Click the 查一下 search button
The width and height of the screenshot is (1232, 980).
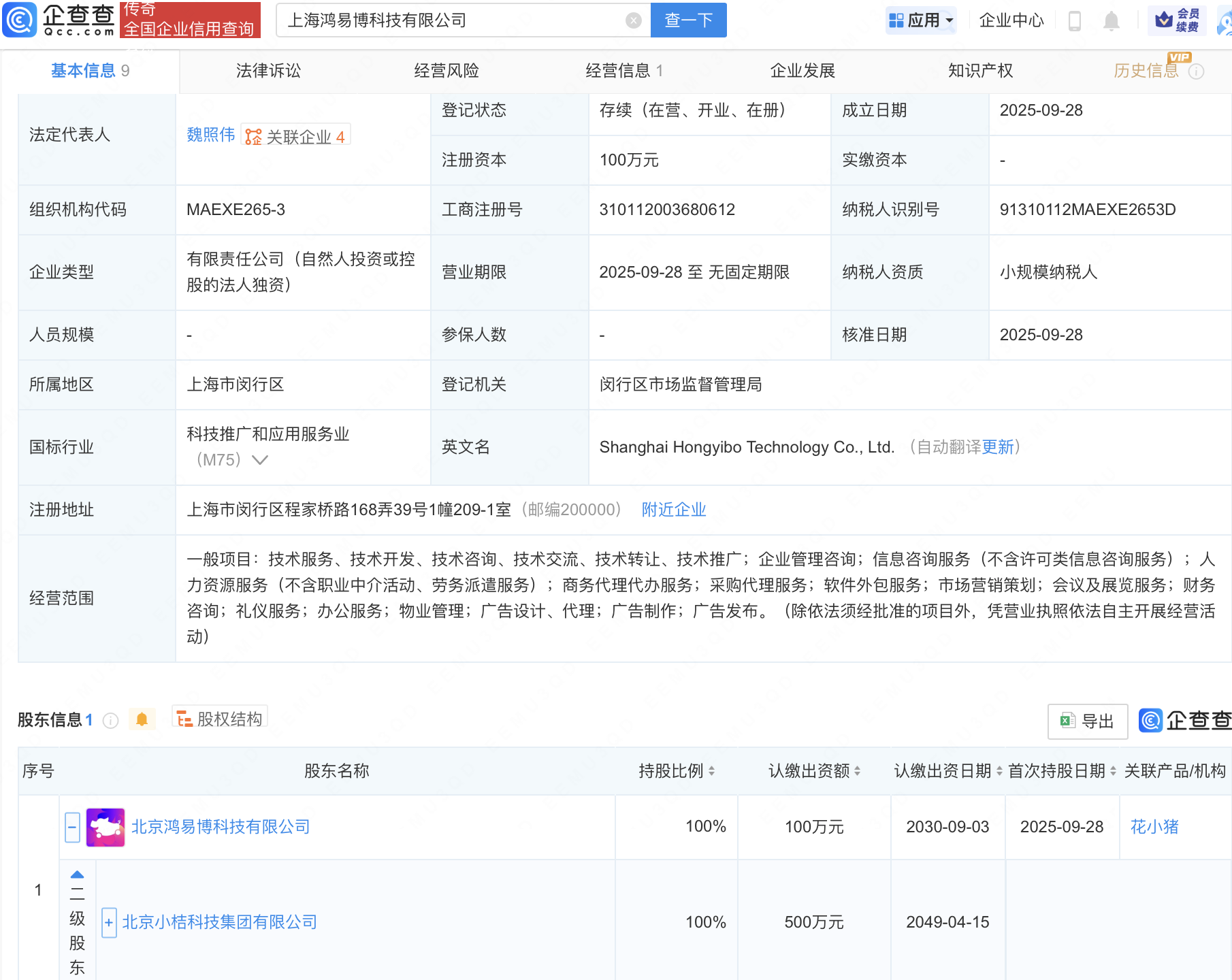pyautogui.click(x=687, y=20)
